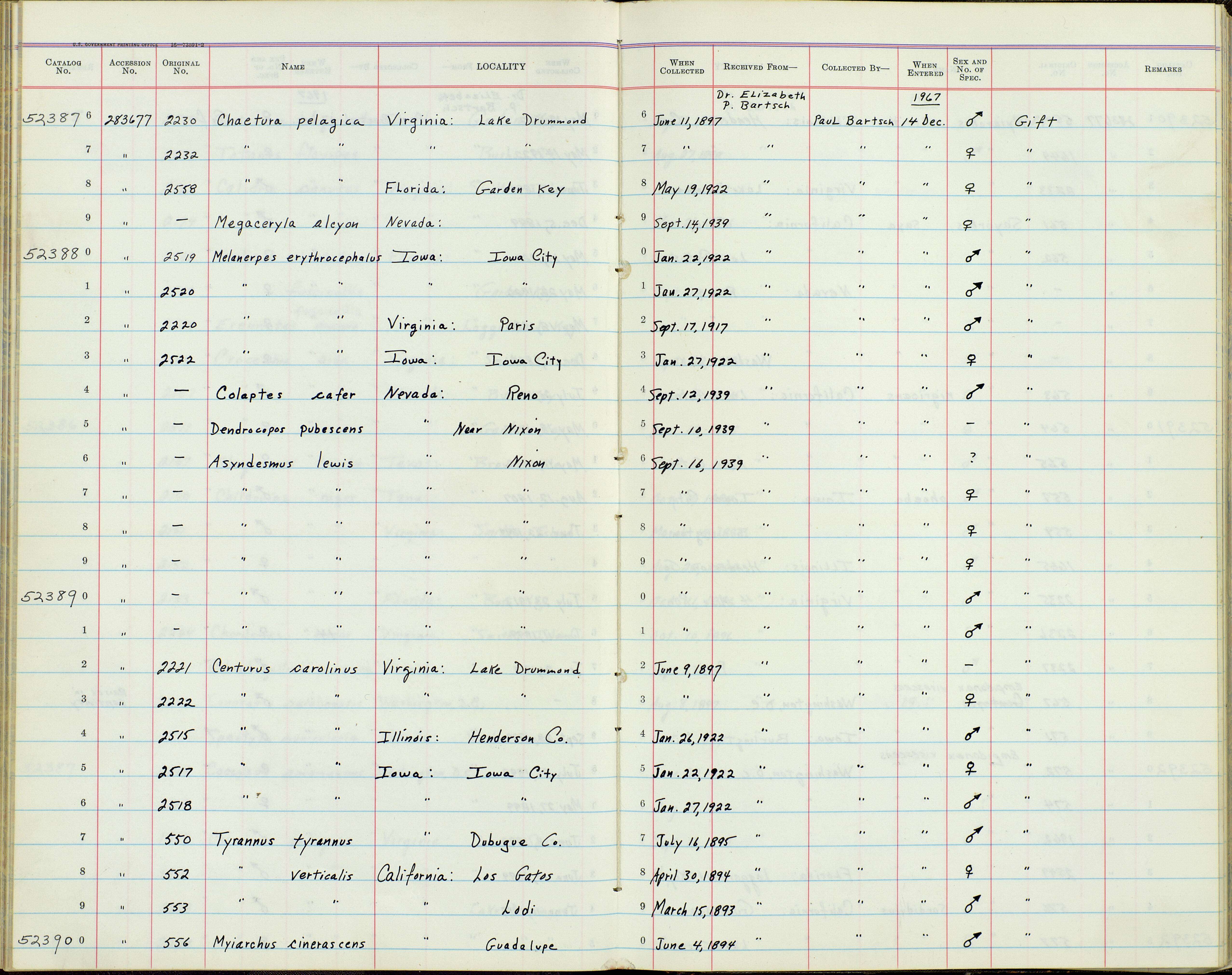Screen dimensions: 1232x975
Task: Click the 'When Entered' column header
Action: click(925, 69)
